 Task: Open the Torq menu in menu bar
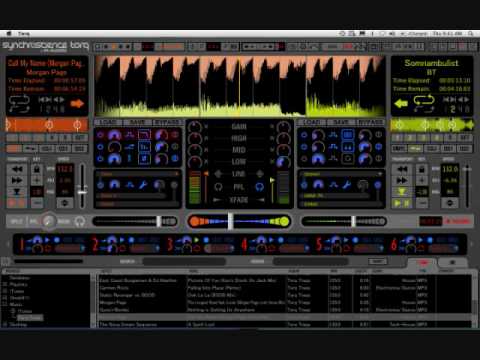coord(24,34)
